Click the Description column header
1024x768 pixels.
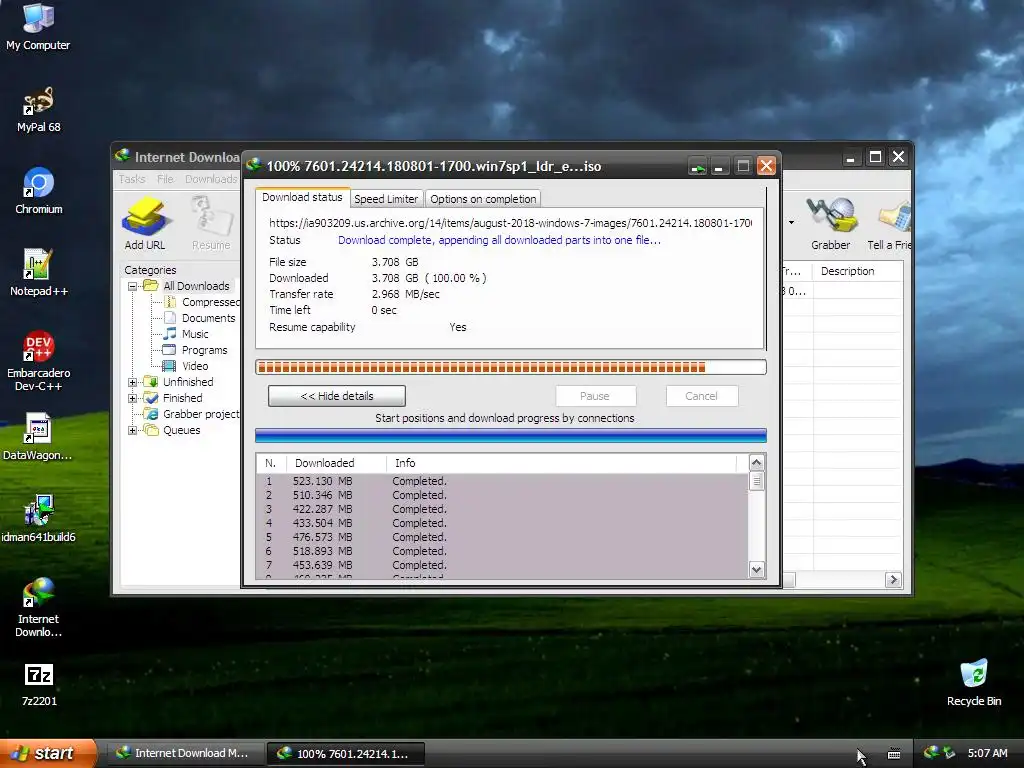click(858, 271)
